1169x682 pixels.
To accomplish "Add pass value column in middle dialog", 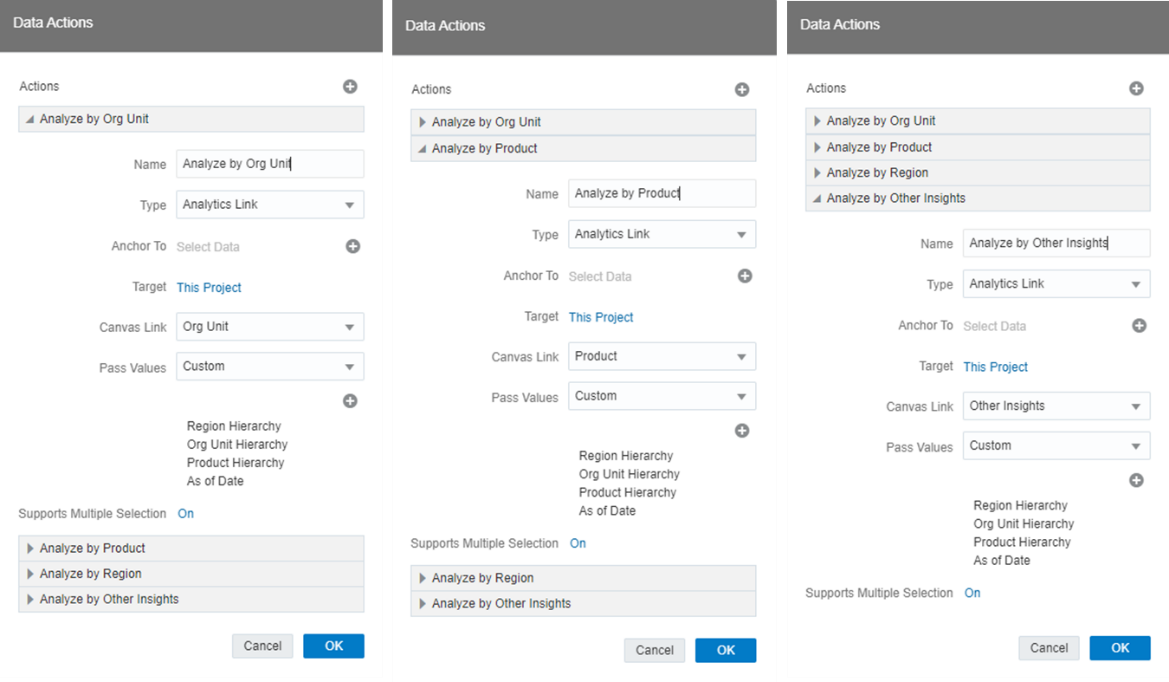I will (x=742, y=431).
